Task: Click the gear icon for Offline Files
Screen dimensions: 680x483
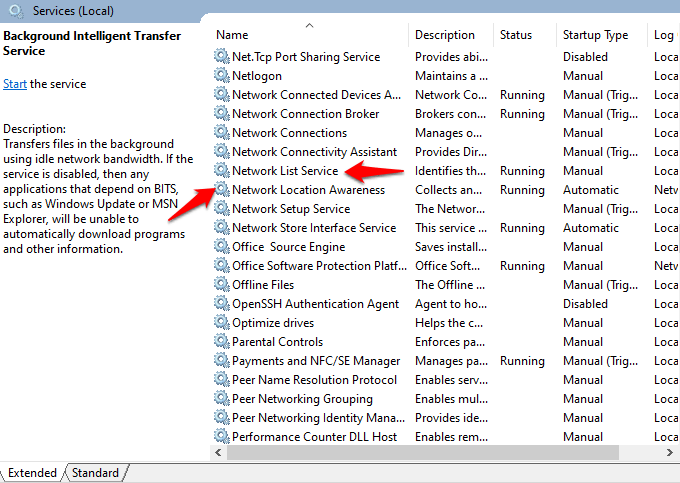Action: pyautogui.click(x=222, y=284)
